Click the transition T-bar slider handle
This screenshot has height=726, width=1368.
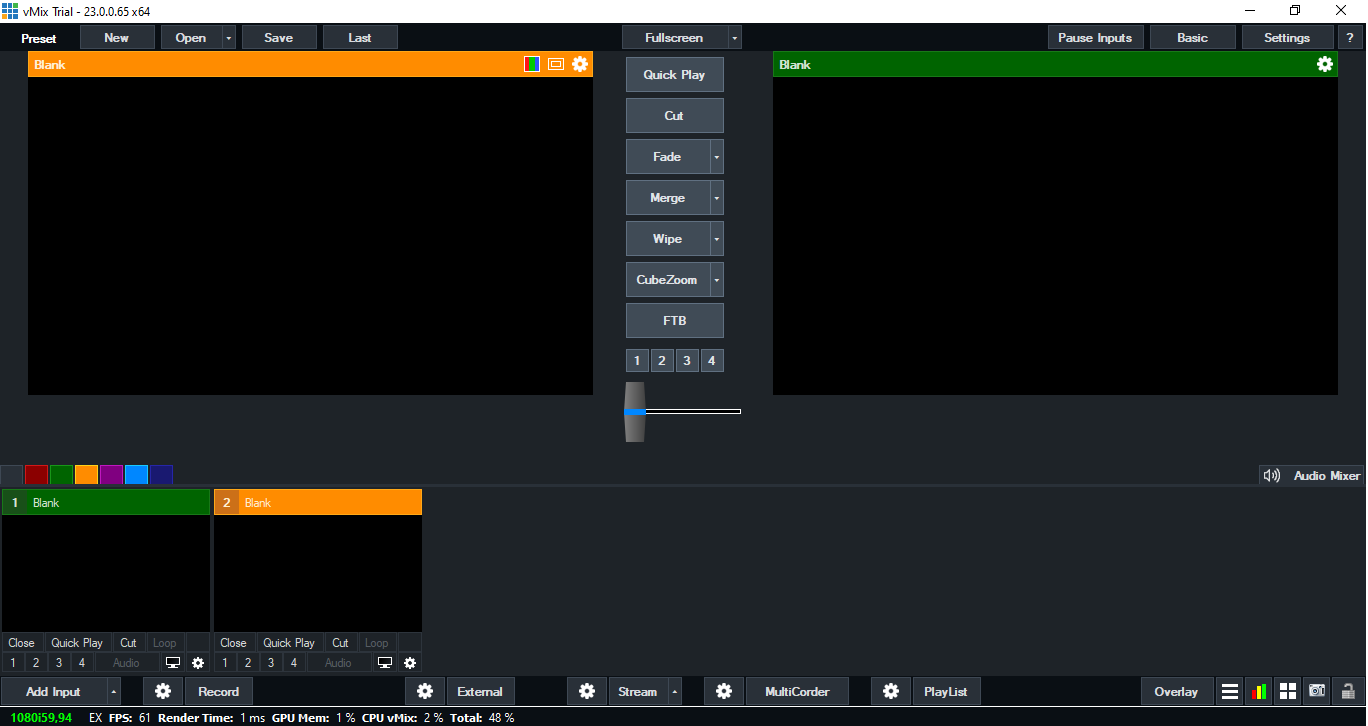pyautogui.click(x=635, y=411)
